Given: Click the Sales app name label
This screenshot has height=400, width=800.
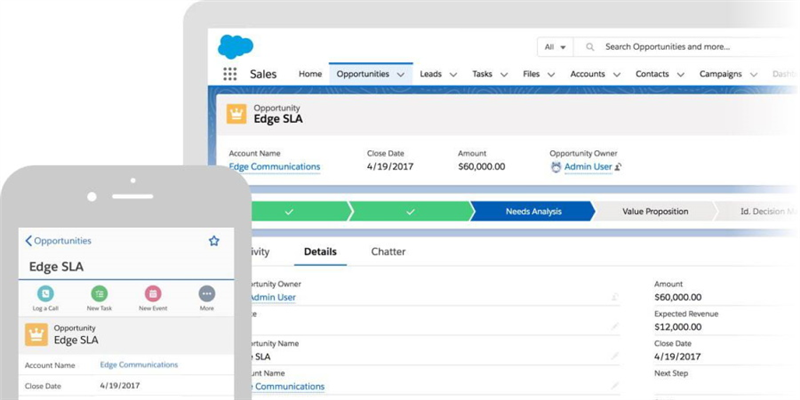Looking at the screenshot, I should tap(263, 74).
